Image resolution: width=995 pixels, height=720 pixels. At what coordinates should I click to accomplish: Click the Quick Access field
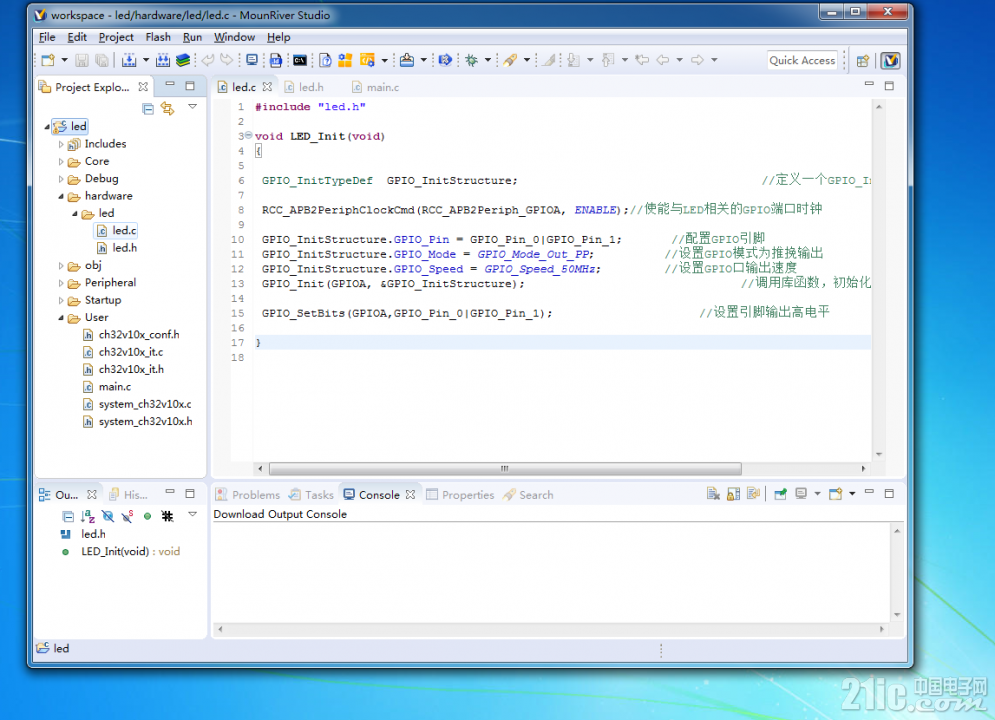[x=802, y=61]
